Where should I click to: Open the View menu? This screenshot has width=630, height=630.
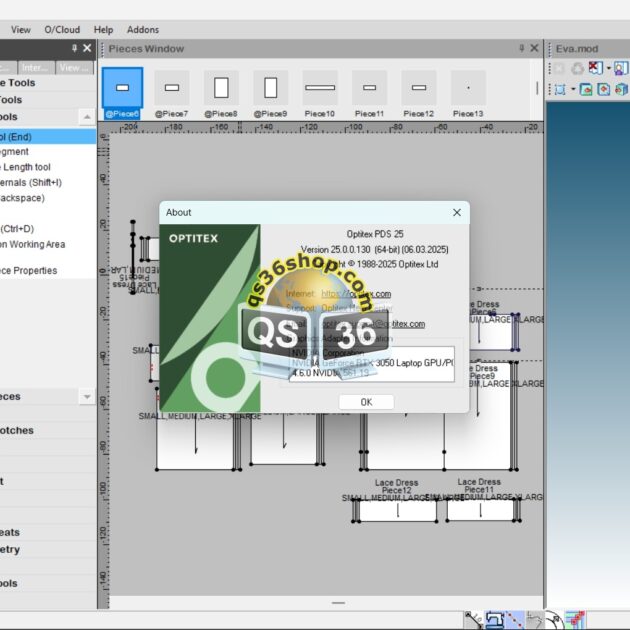[20, 30]
